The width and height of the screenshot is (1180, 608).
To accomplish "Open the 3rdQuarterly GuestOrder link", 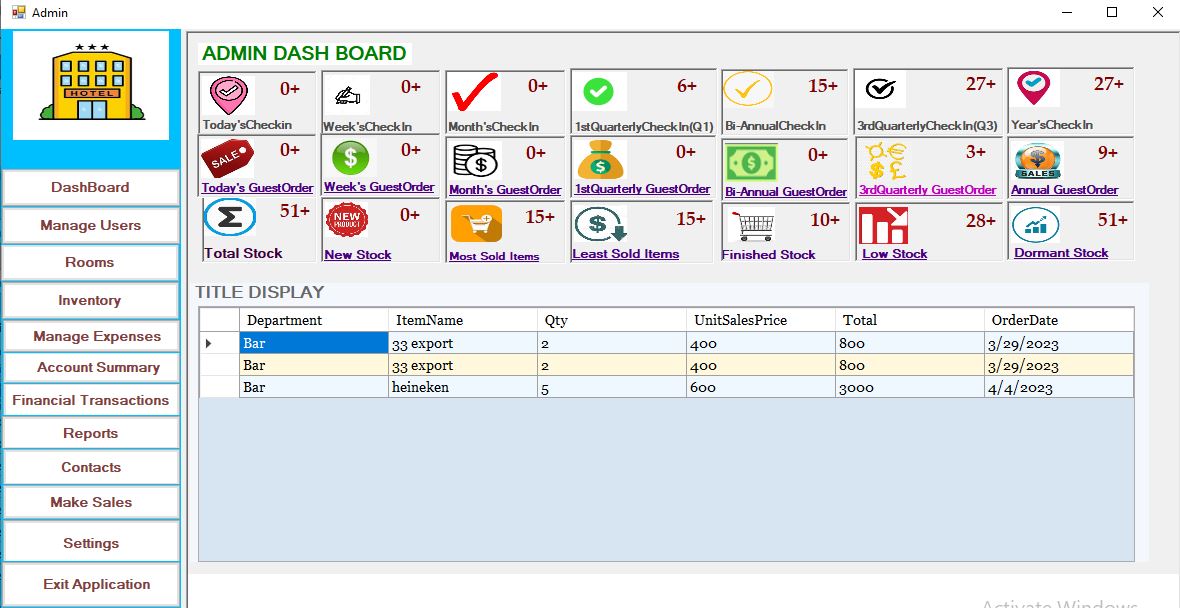I will (927, 190).
